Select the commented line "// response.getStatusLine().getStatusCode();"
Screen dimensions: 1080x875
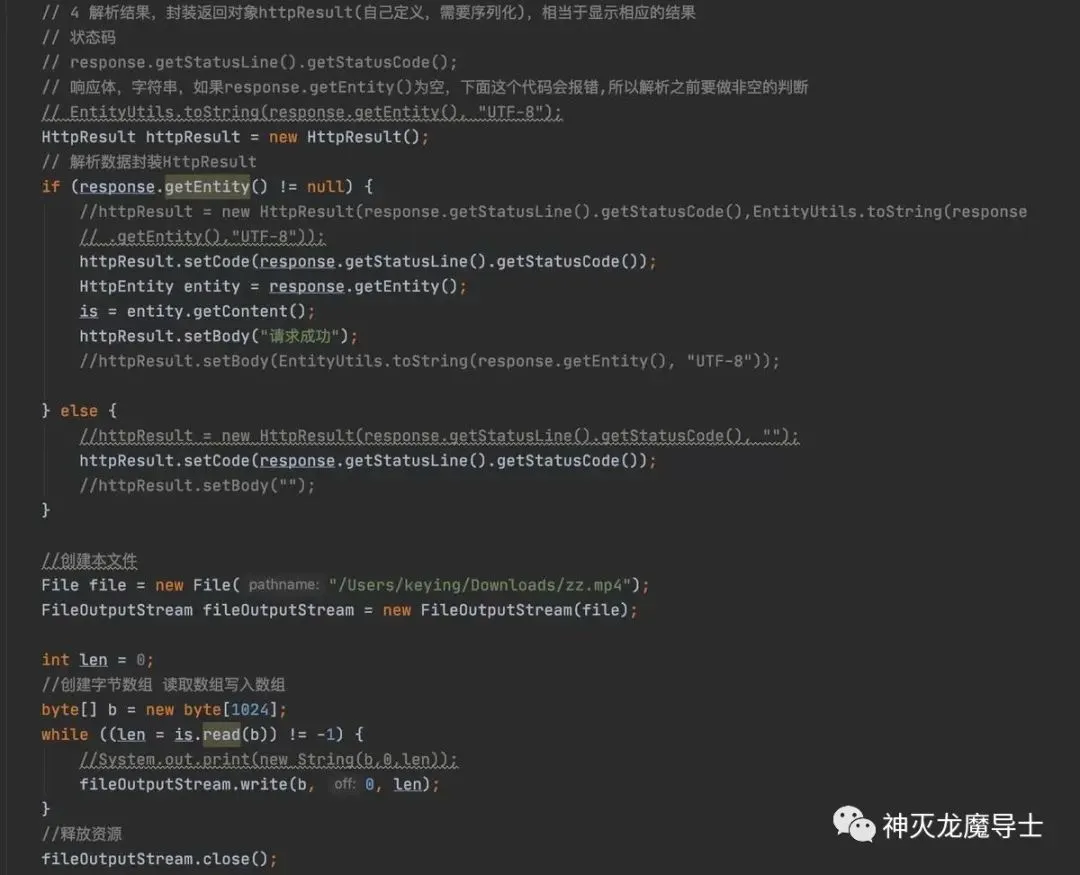[249, 62]
